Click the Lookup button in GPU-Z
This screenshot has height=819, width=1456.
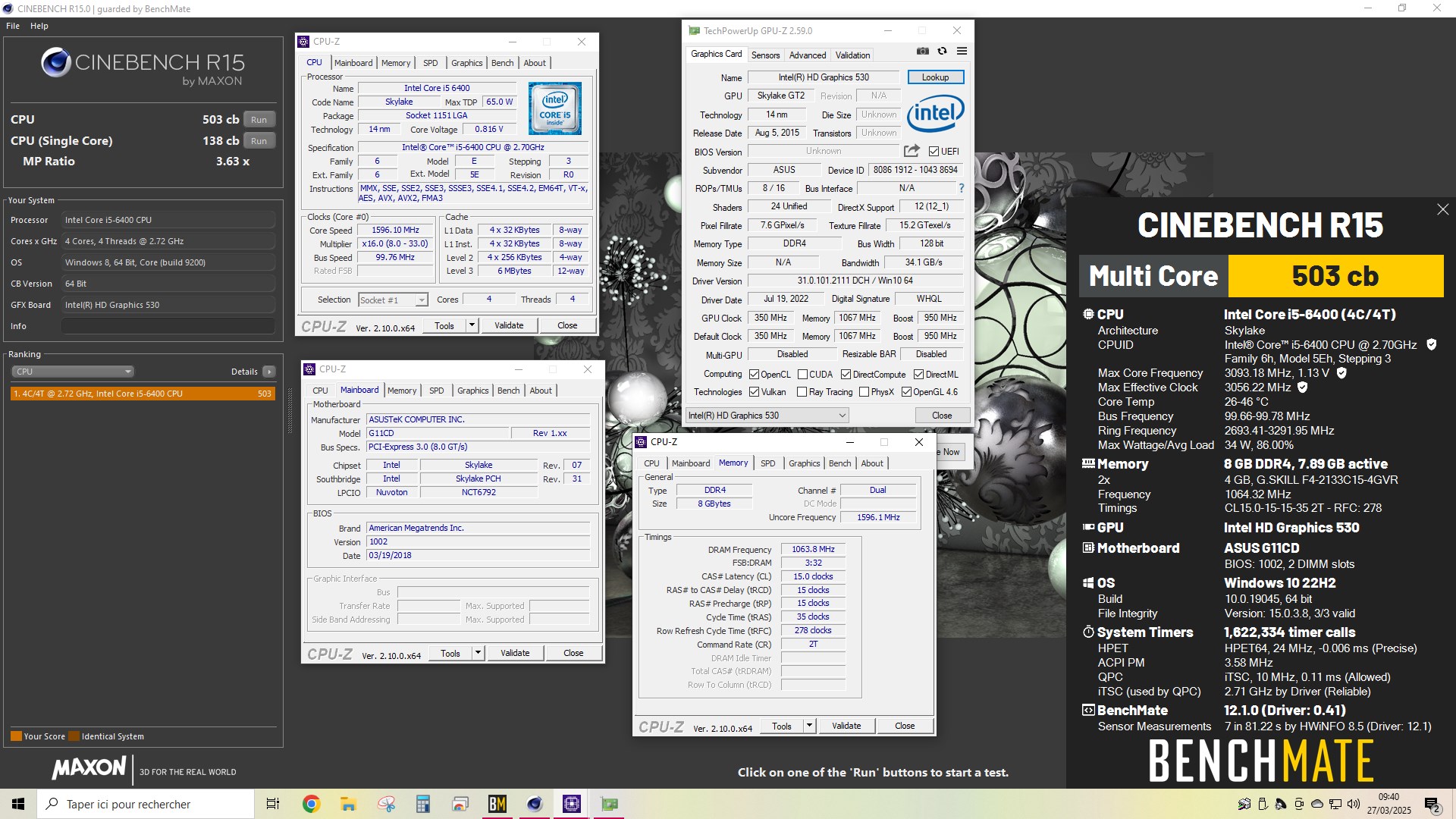935,77
